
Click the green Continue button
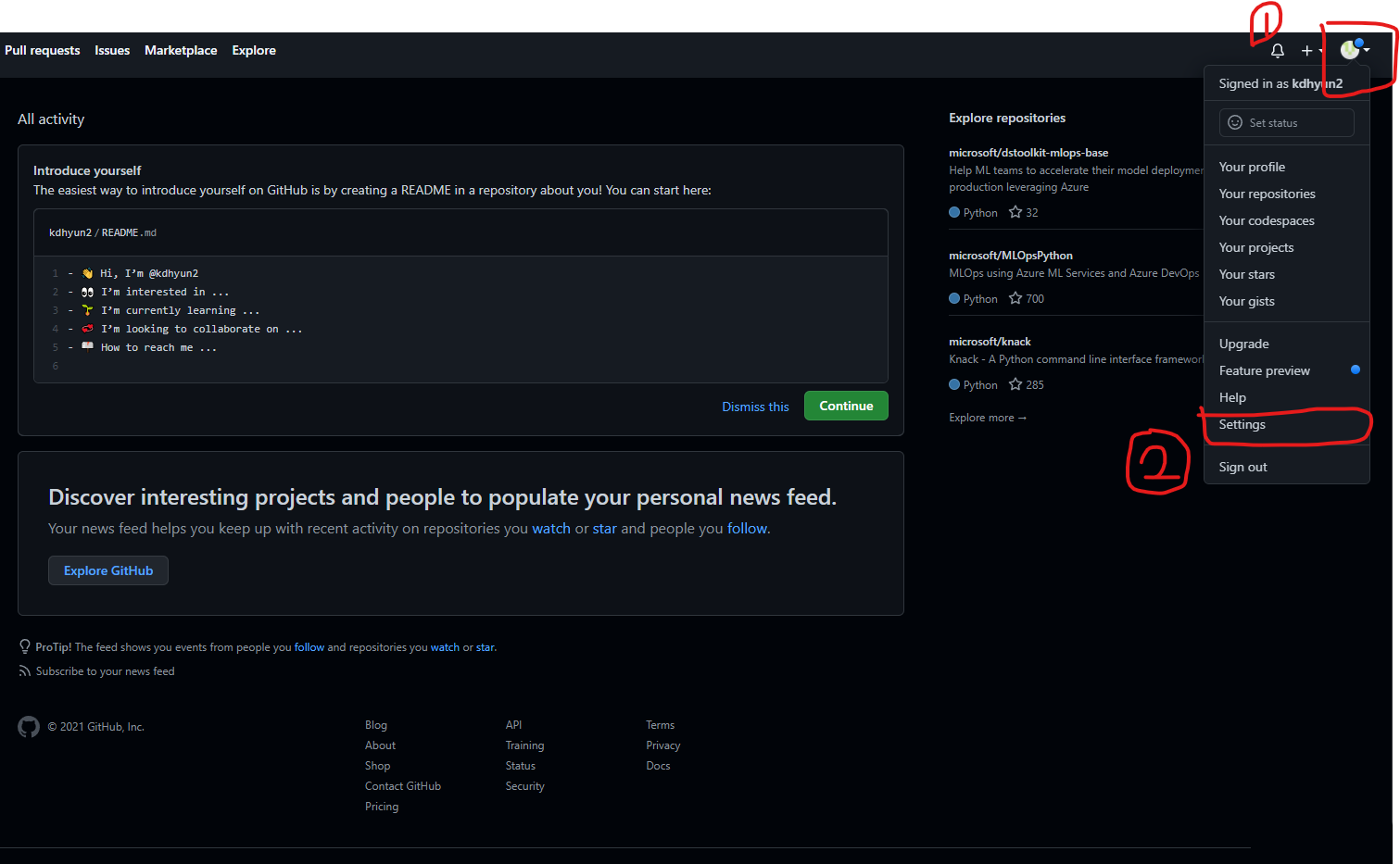[846, 406]
